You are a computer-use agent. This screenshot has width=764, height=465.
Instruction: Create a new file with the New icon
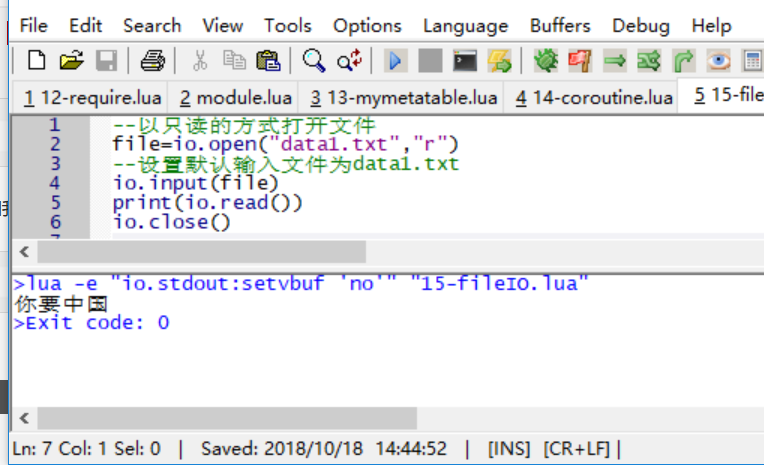tap(37, 61)
